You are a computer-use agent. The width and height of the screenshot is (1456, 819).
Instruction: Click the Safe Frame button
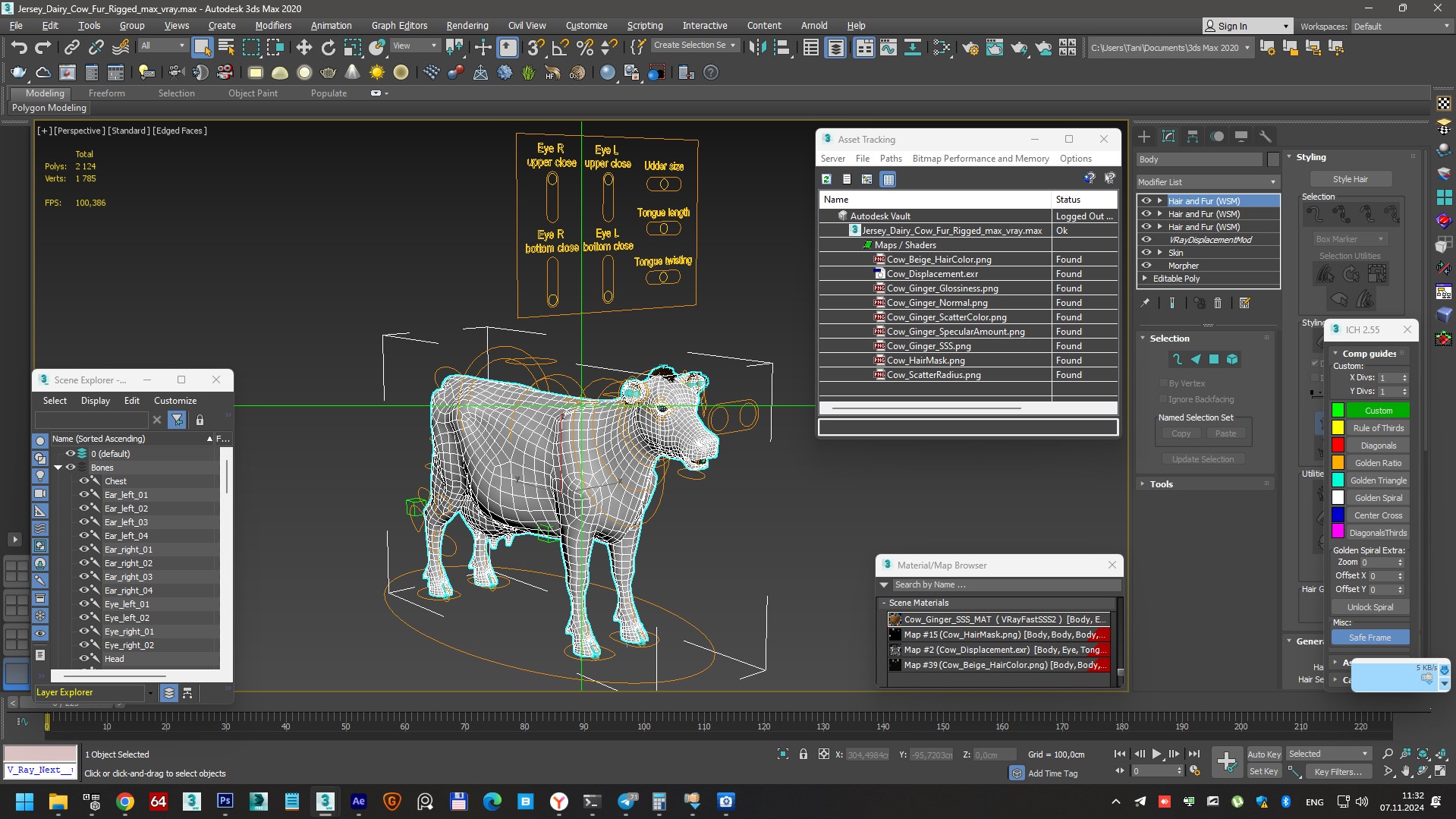point(1370,638)
